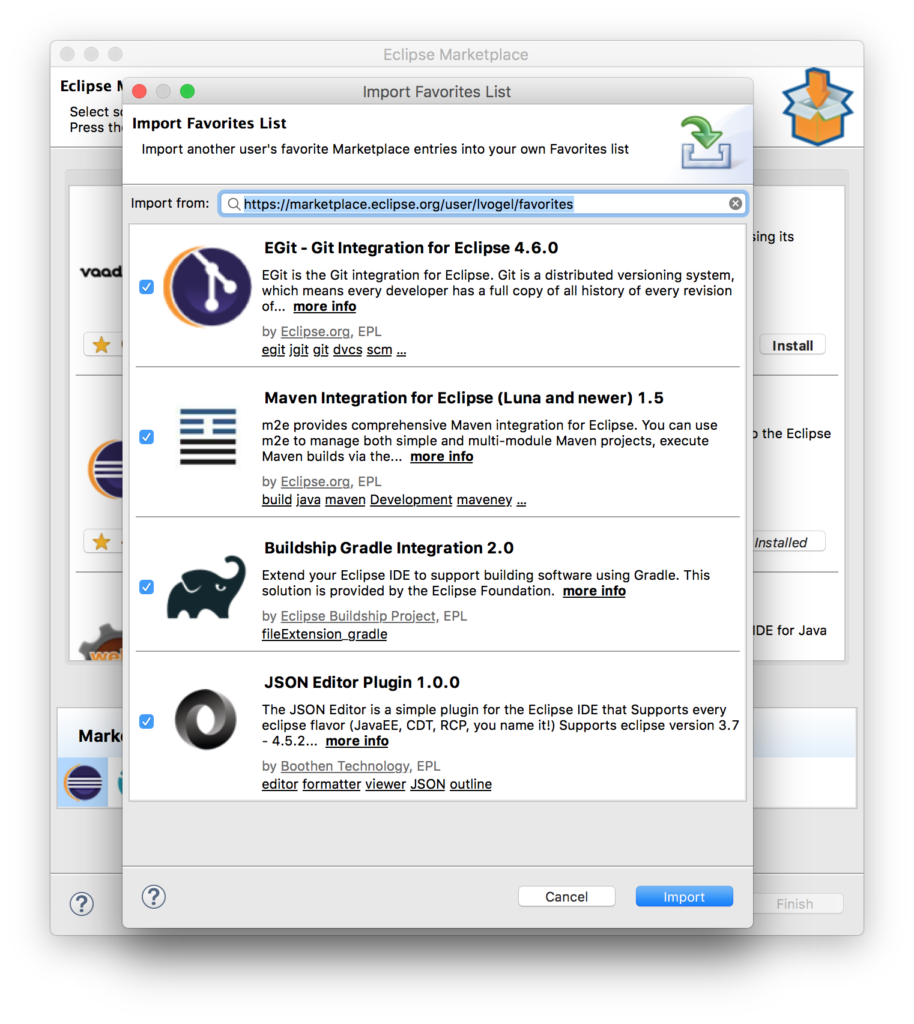Zoom the Import Favorites List dialog window
The image size is (914, 1024).
coord(187,91)
